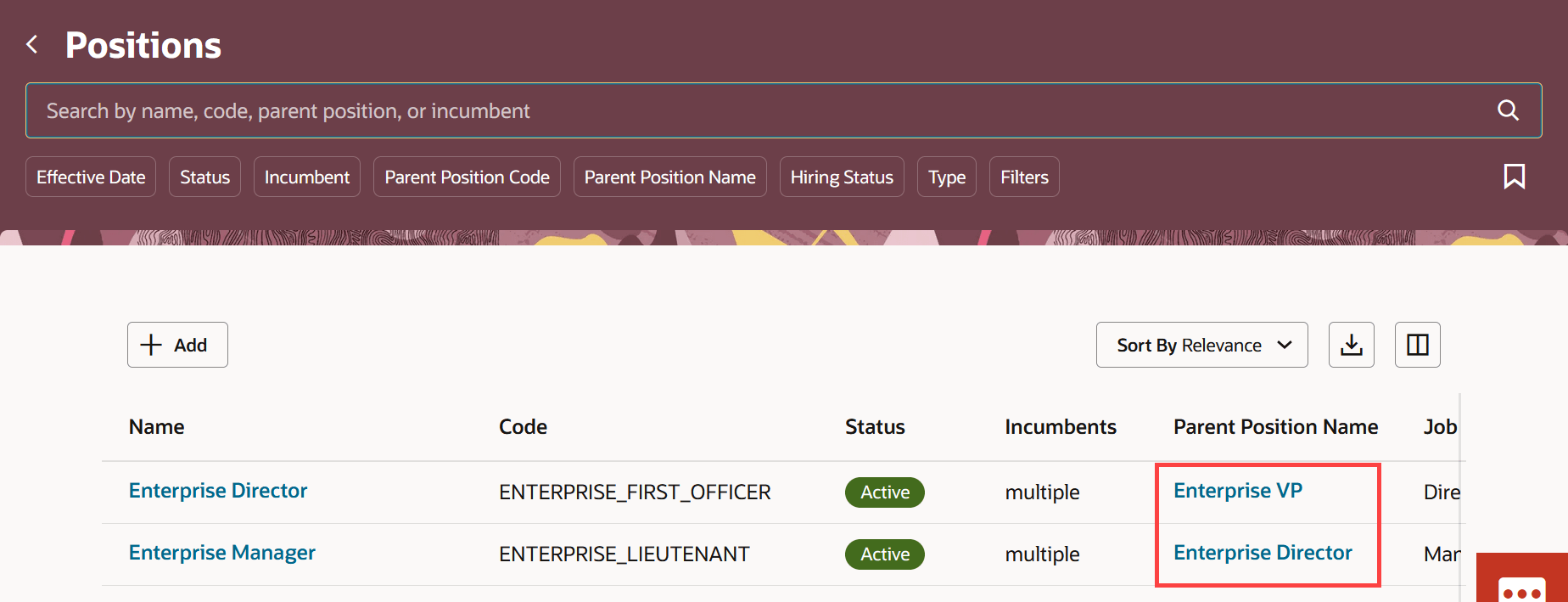
Task: Show all Filters options
Action: pyautogui.click(x=1024, y=177)
